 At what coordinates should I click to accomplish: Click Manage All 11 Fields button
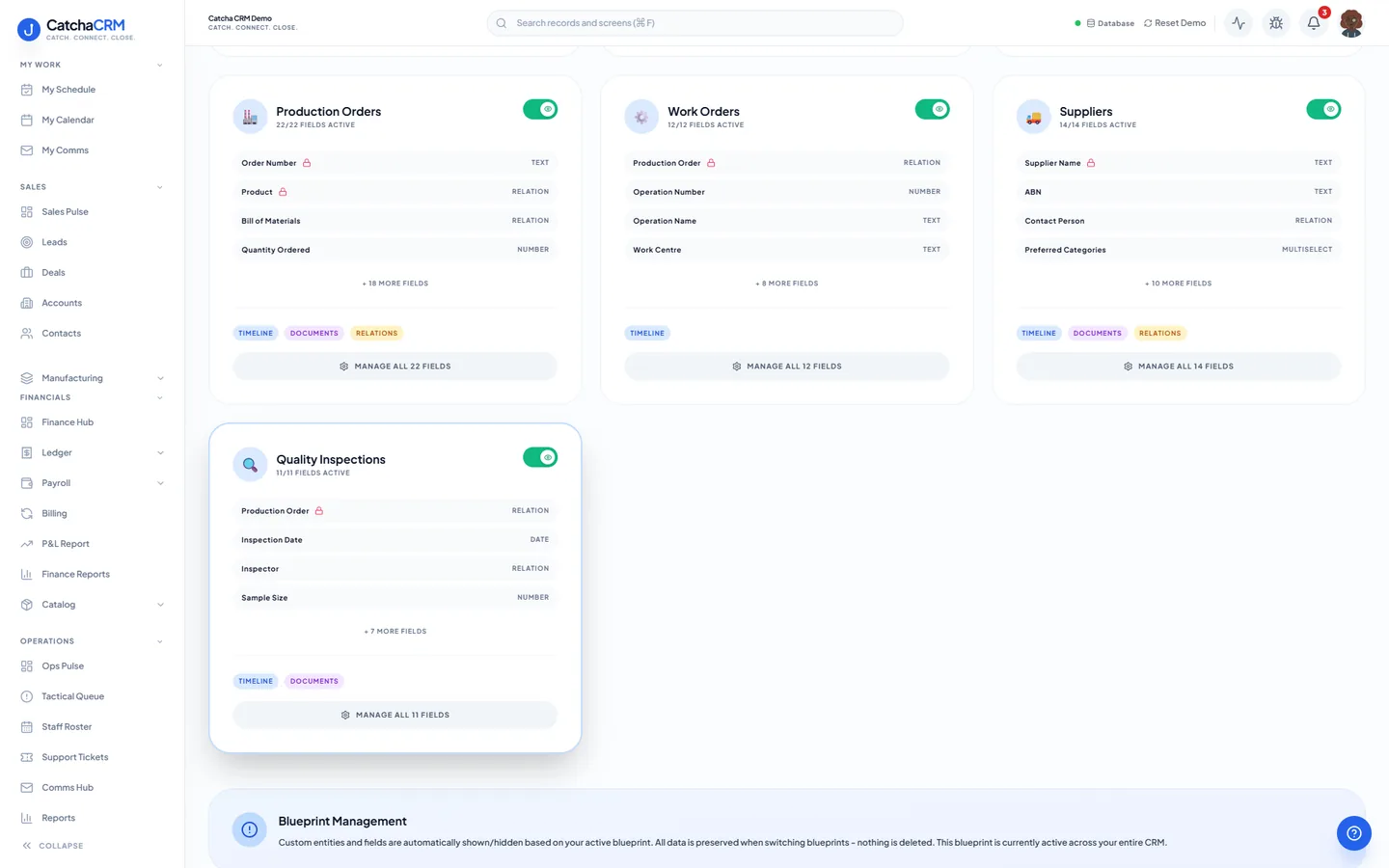[395, 715]
